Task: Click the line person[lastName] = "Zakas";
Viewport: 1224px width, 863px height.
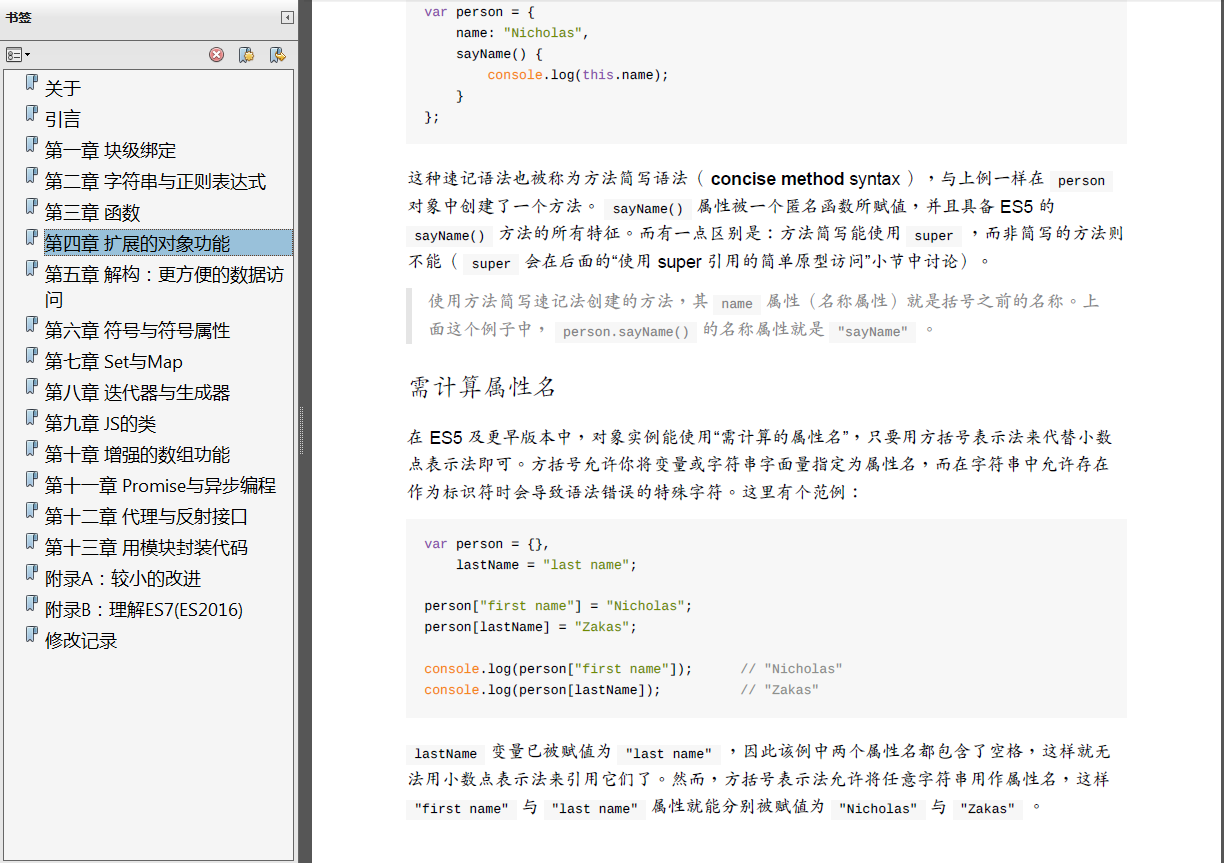Action: pyautogui.click(x=530, y=627)
